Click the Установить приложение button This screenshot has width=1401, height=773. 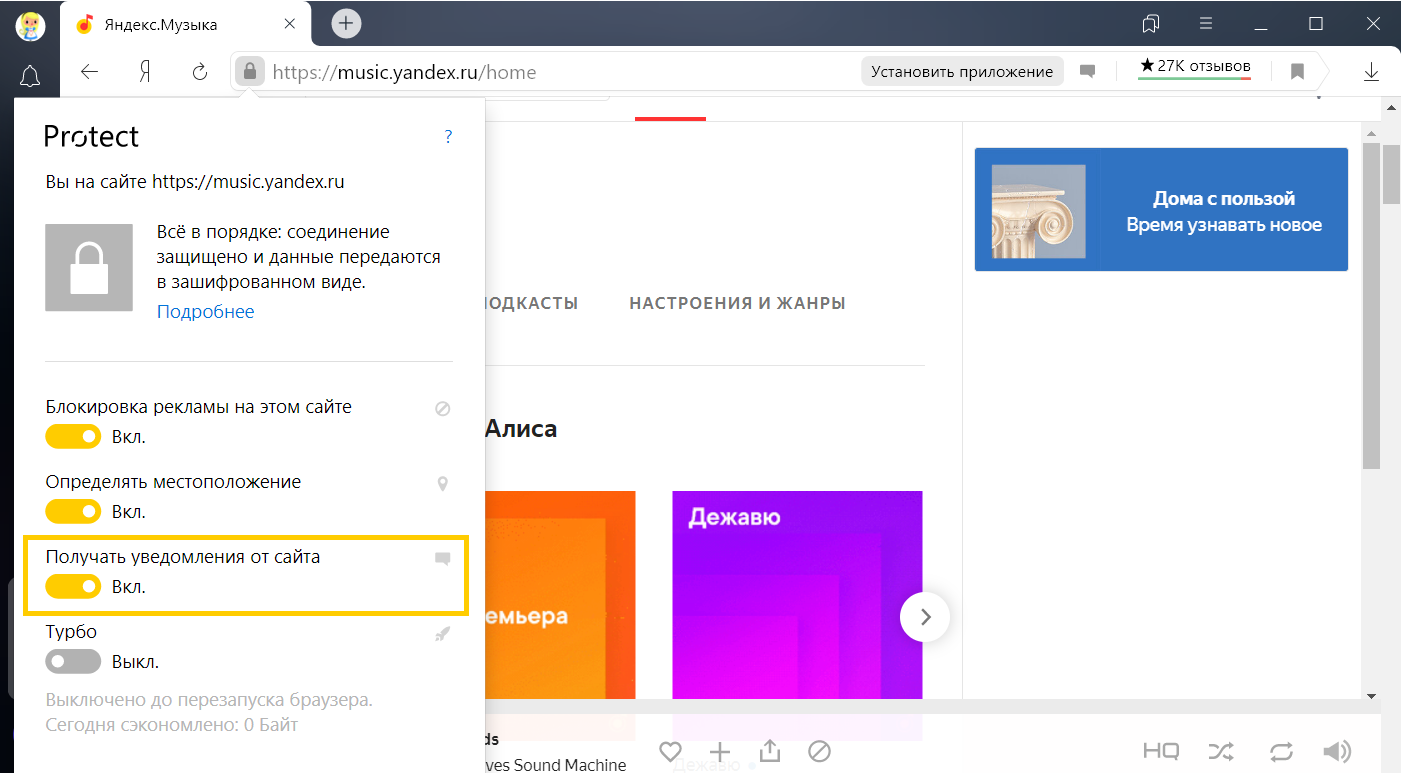pyautogui.click(x=962, y=72)
